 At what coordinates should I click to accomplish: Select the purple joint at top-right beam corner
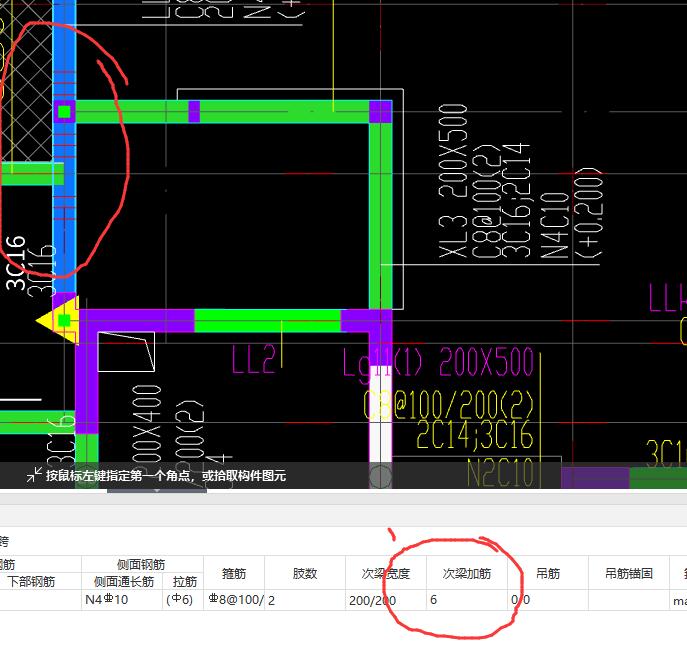tap(380, 111)
